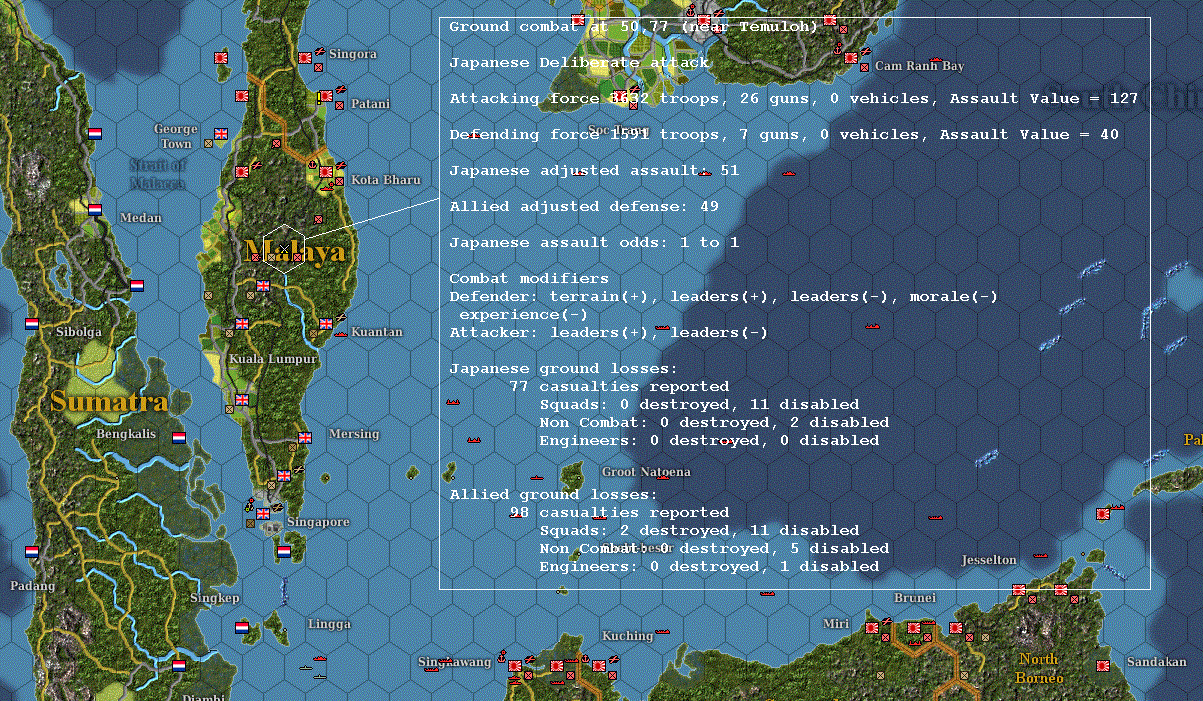The image size is (1203, 701).
Task: Click the Dutch flag above Padang
Action: coord(31,551)
